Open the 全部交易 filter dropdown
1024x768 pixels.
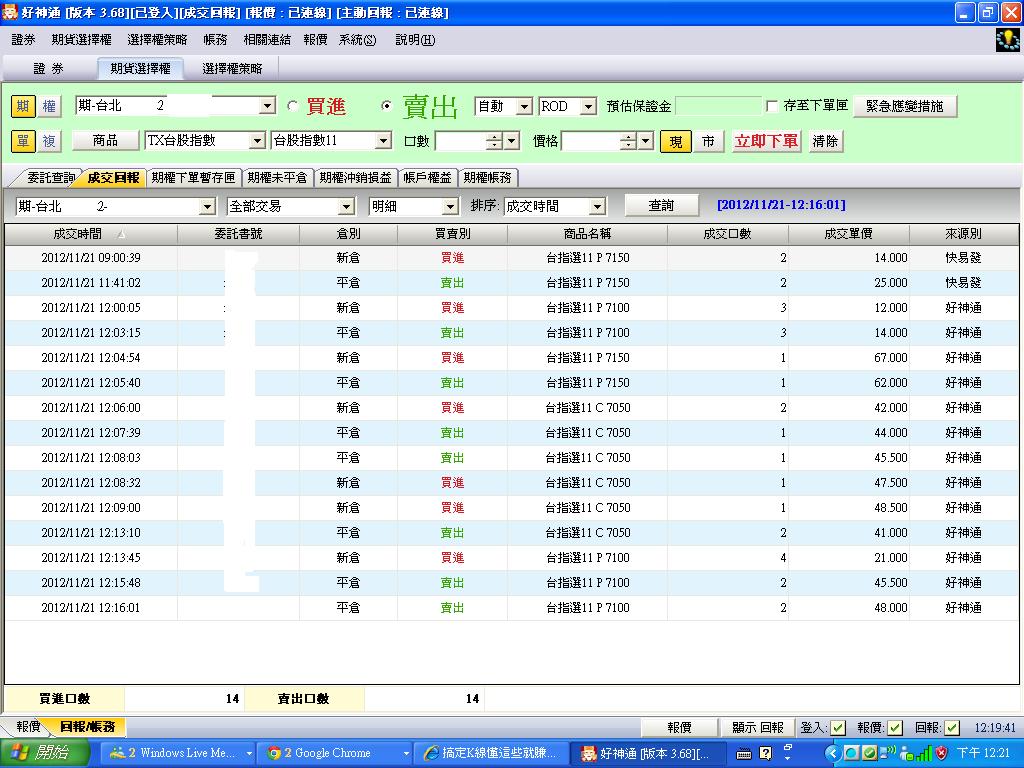346,207
